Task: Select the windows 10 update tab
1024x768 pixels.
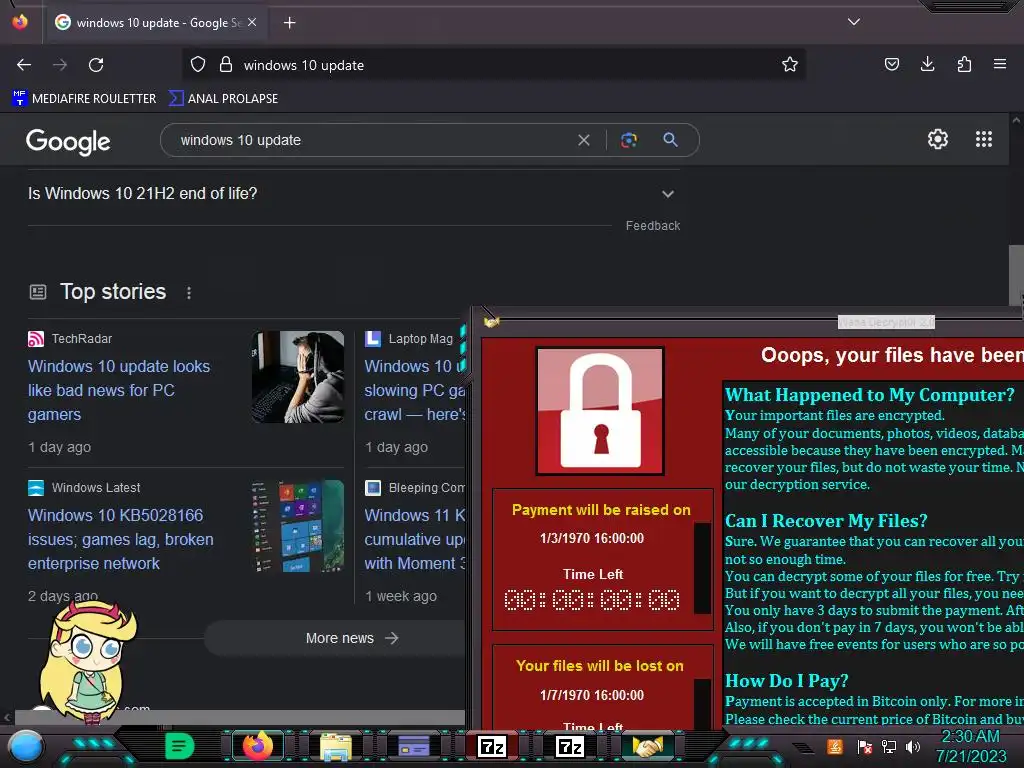Action: (157, 23)
